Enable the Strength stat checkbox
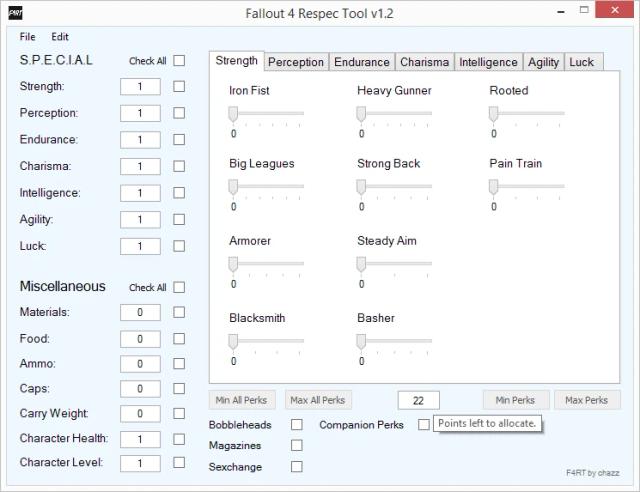Viewport: 640px width, 492px height. pos(179,86)
